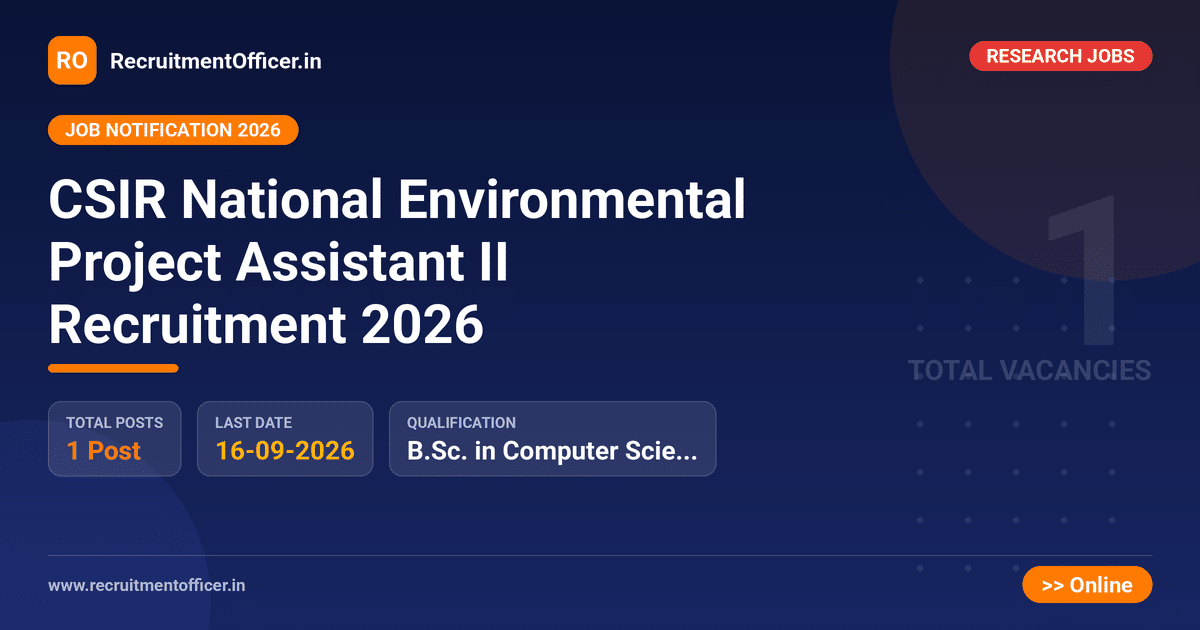The image size is (1200, 630).
Task: Open the CSIR National Environmental recruitment title
Action: [x=397, y=262]
